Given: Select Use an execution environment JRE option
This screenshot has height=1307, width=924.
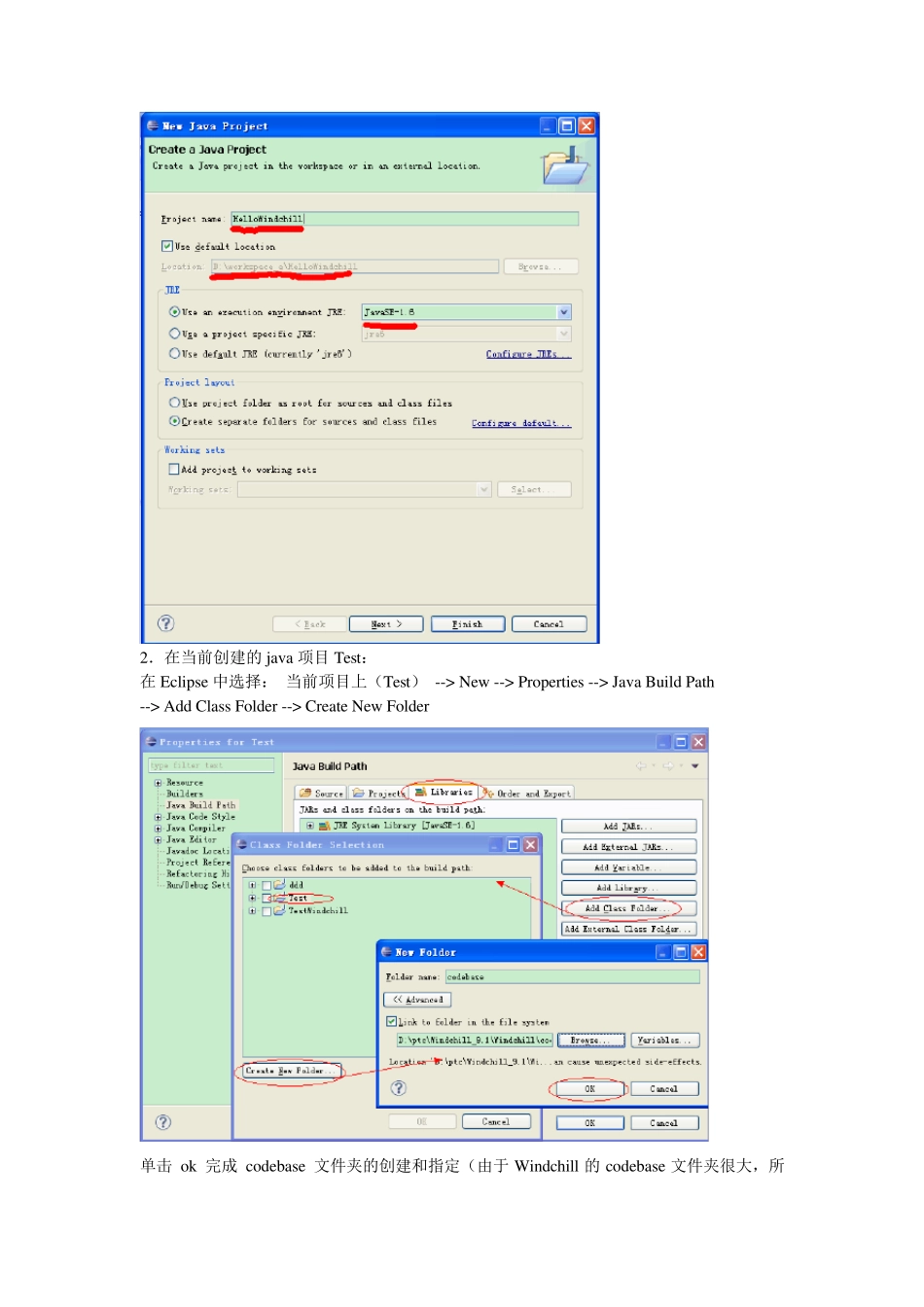Looking at the screenshot, I should tap(175, 312).
